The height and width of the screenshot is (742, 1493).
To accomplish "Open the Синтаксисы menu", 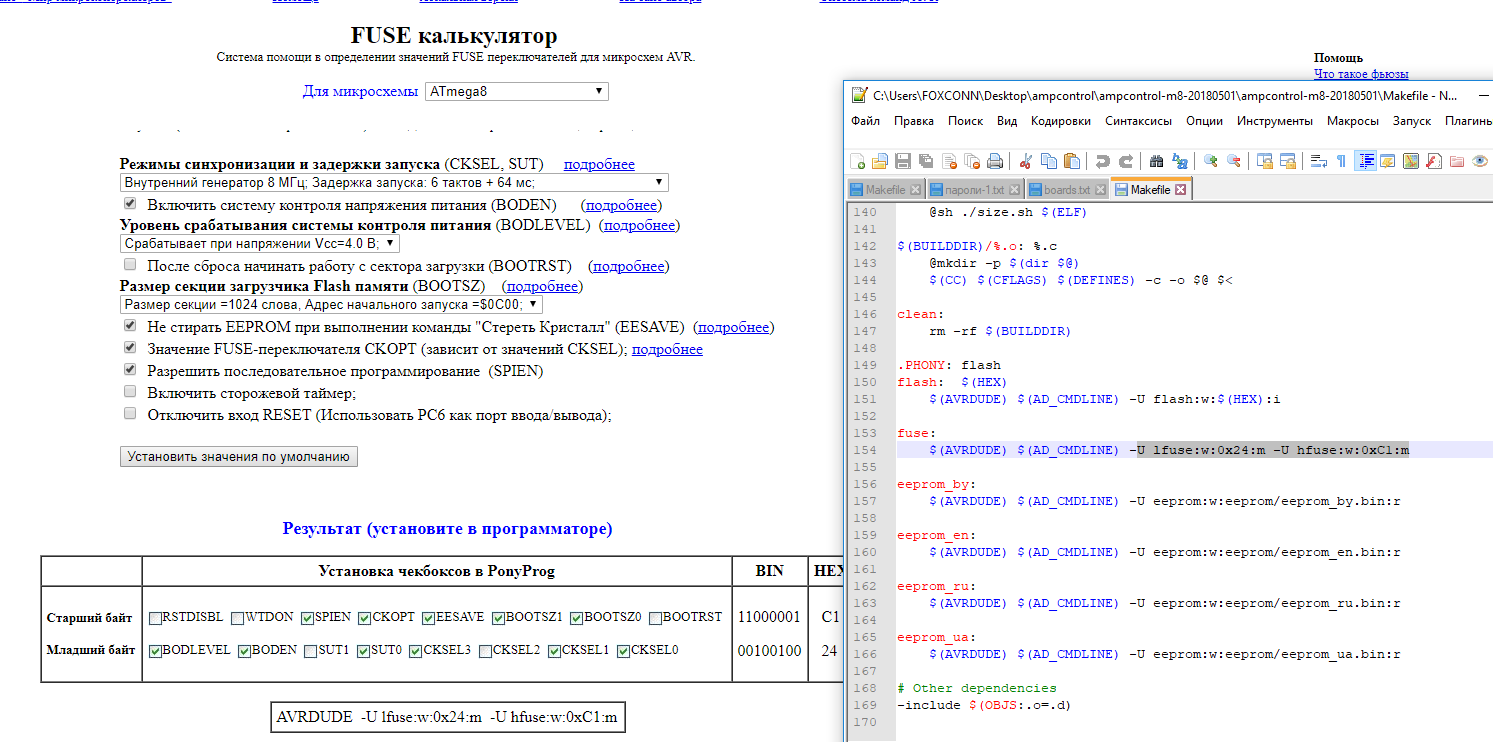I will tap(1138, 121).
